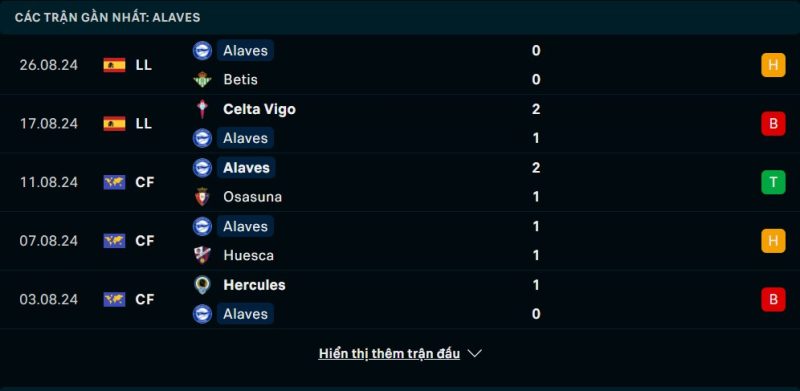Screen dimensions: 800x391
Task: Open the 07.08.24 match date
Action: point(49,241)
